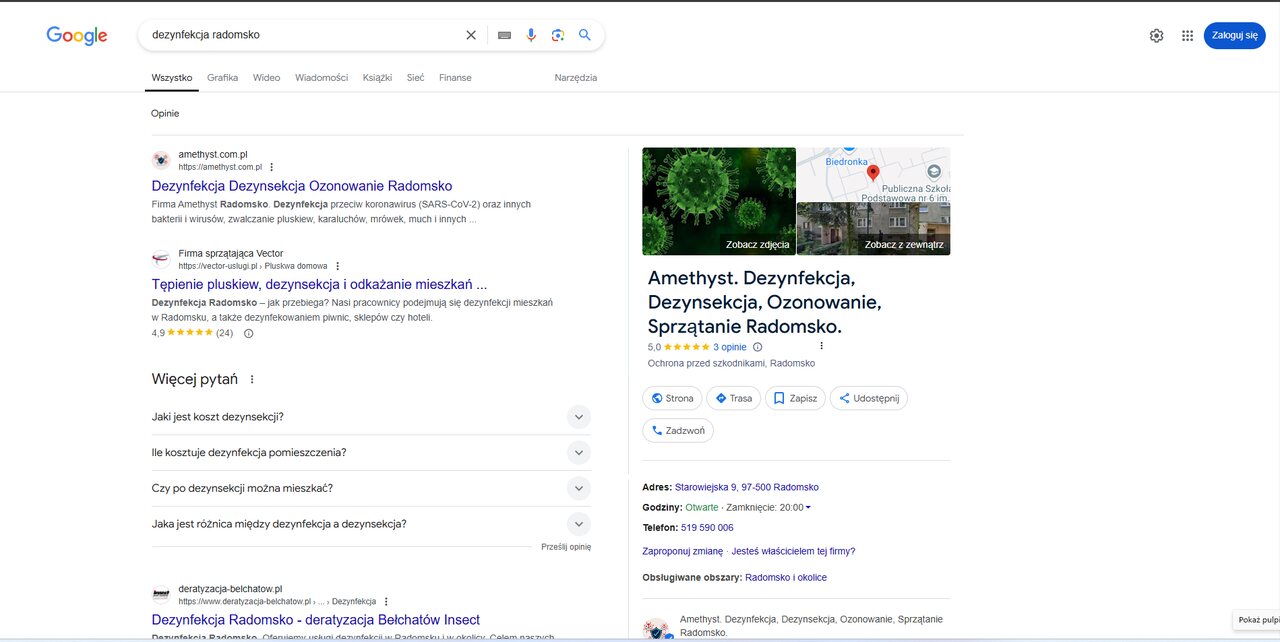Open Google apps grid icon
This screenshot has height=642, width=1280.
pos(1187,36)
